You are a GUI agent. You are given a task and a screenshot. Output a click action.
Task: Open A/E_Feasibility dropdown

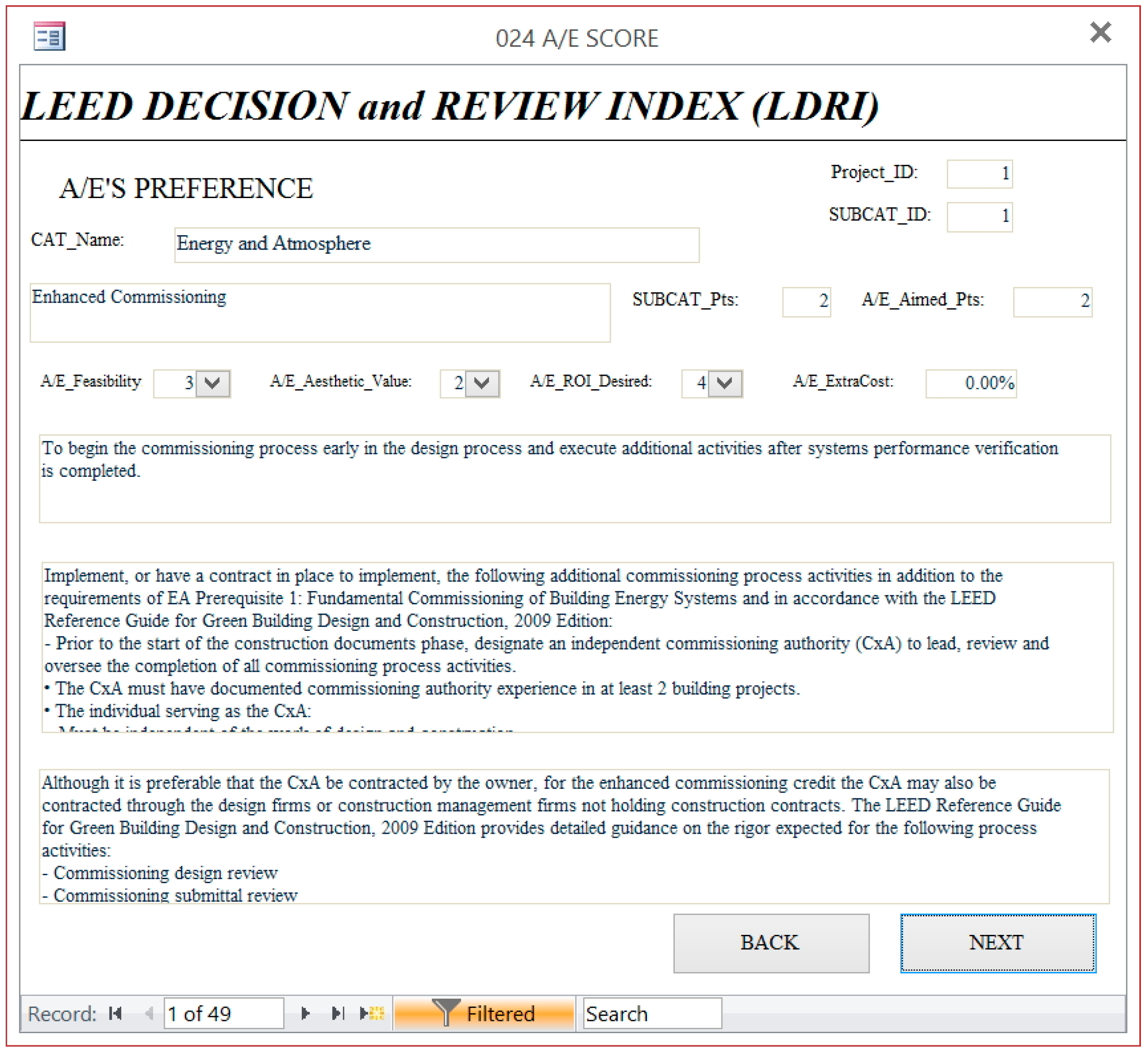coord(212,383)
